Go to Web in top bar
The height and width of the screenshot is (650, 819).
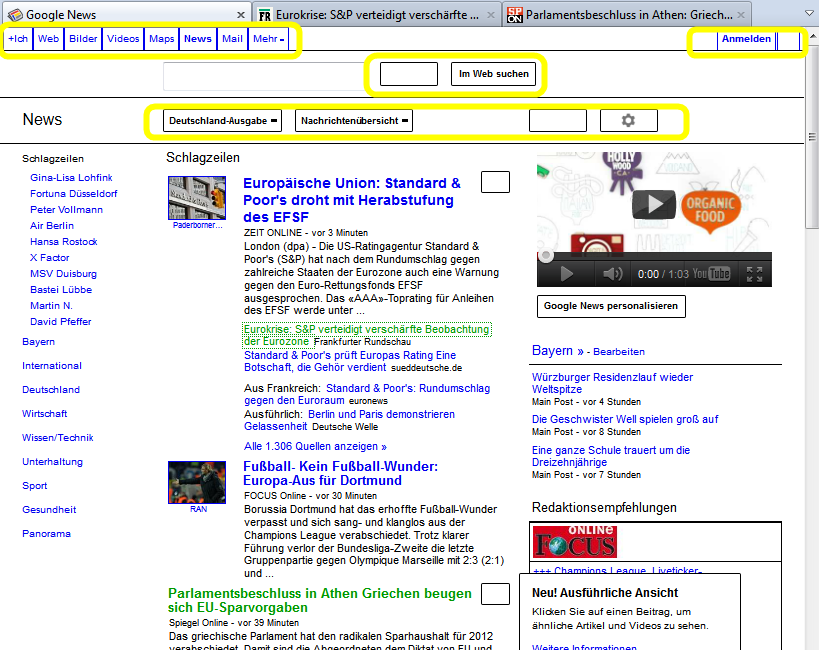(x=48, y=39)
